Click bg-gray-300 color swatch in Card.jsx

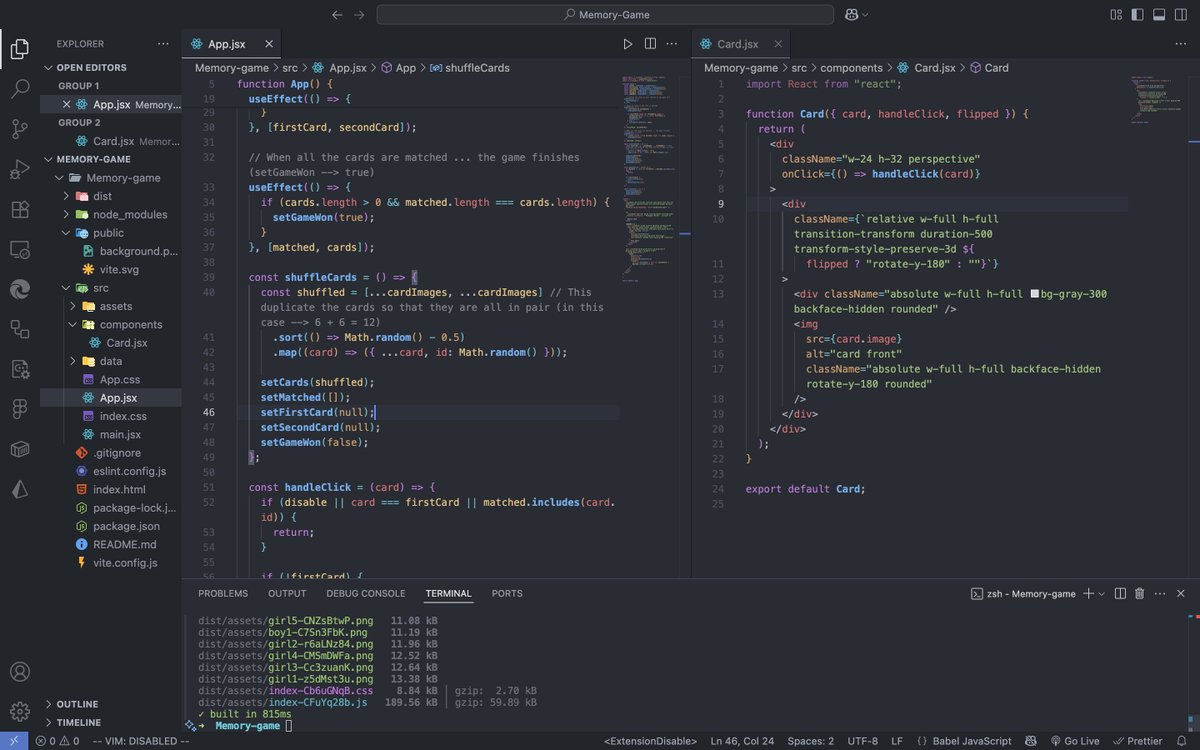(x=1034, y=294)
